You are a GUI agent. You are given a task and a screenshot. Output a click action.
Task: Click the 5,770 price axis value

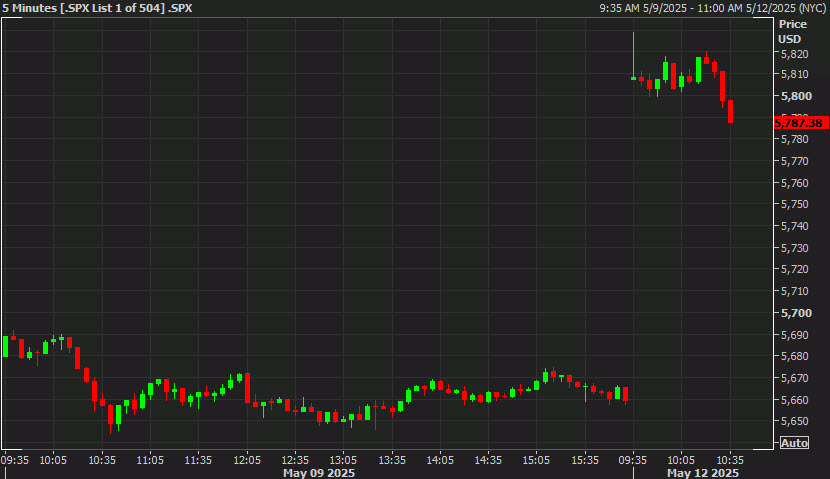795,161
